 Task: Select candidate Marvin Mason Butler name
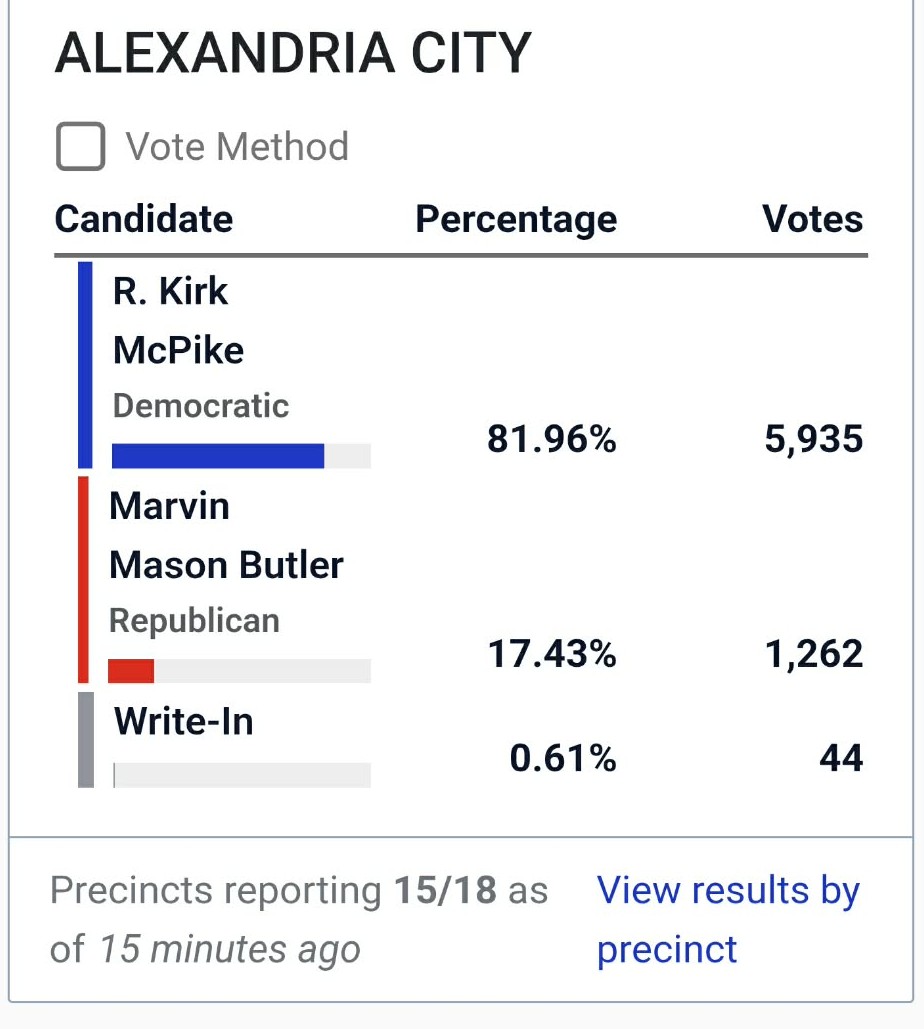(226, 536)
